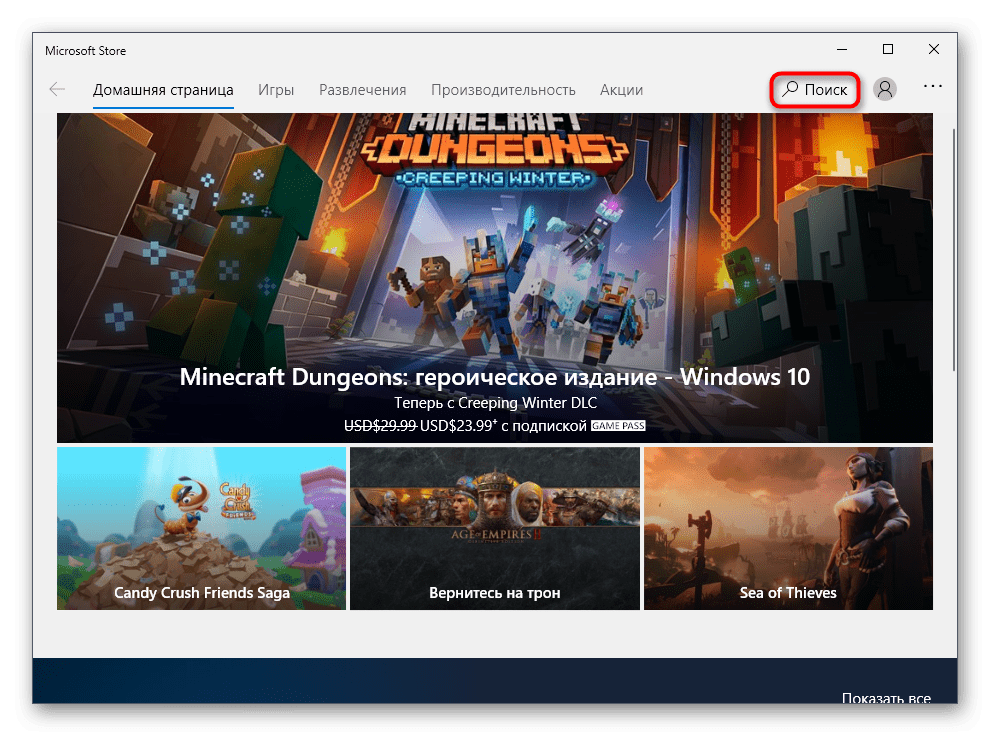990x736 pixels.
Task: Click the back arrow icon
Action: 57,89
